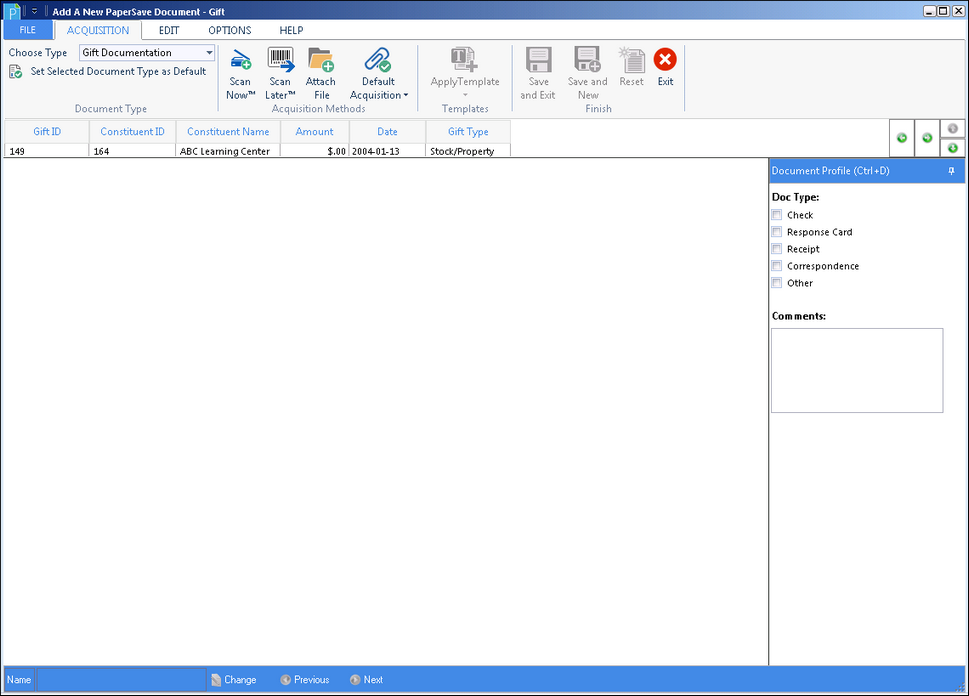Select the Constituent ID cell 164

[x=132, y=151]
